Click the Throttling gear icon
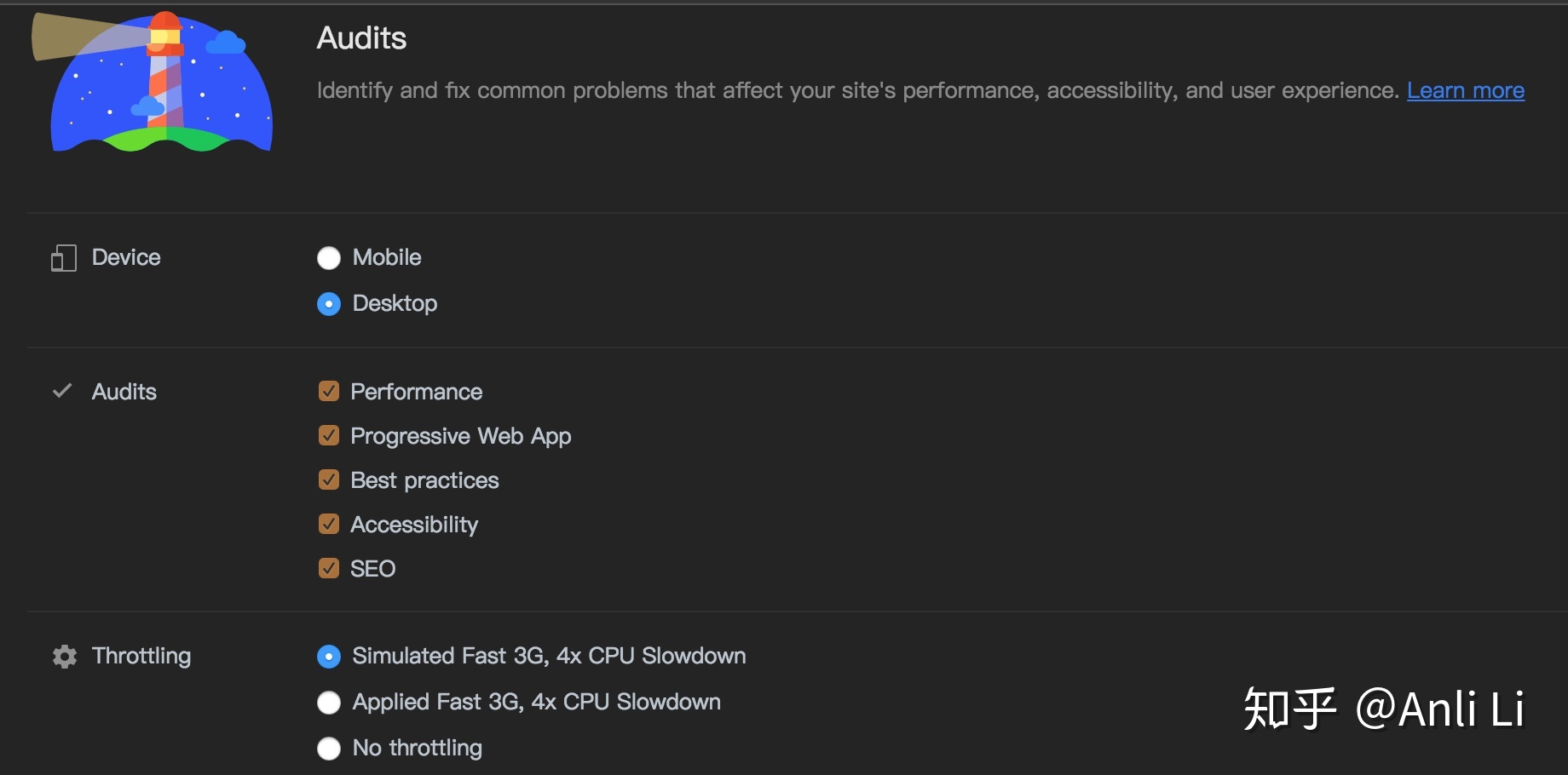The height and width of the screenshot is (775, 1568). 65,656
